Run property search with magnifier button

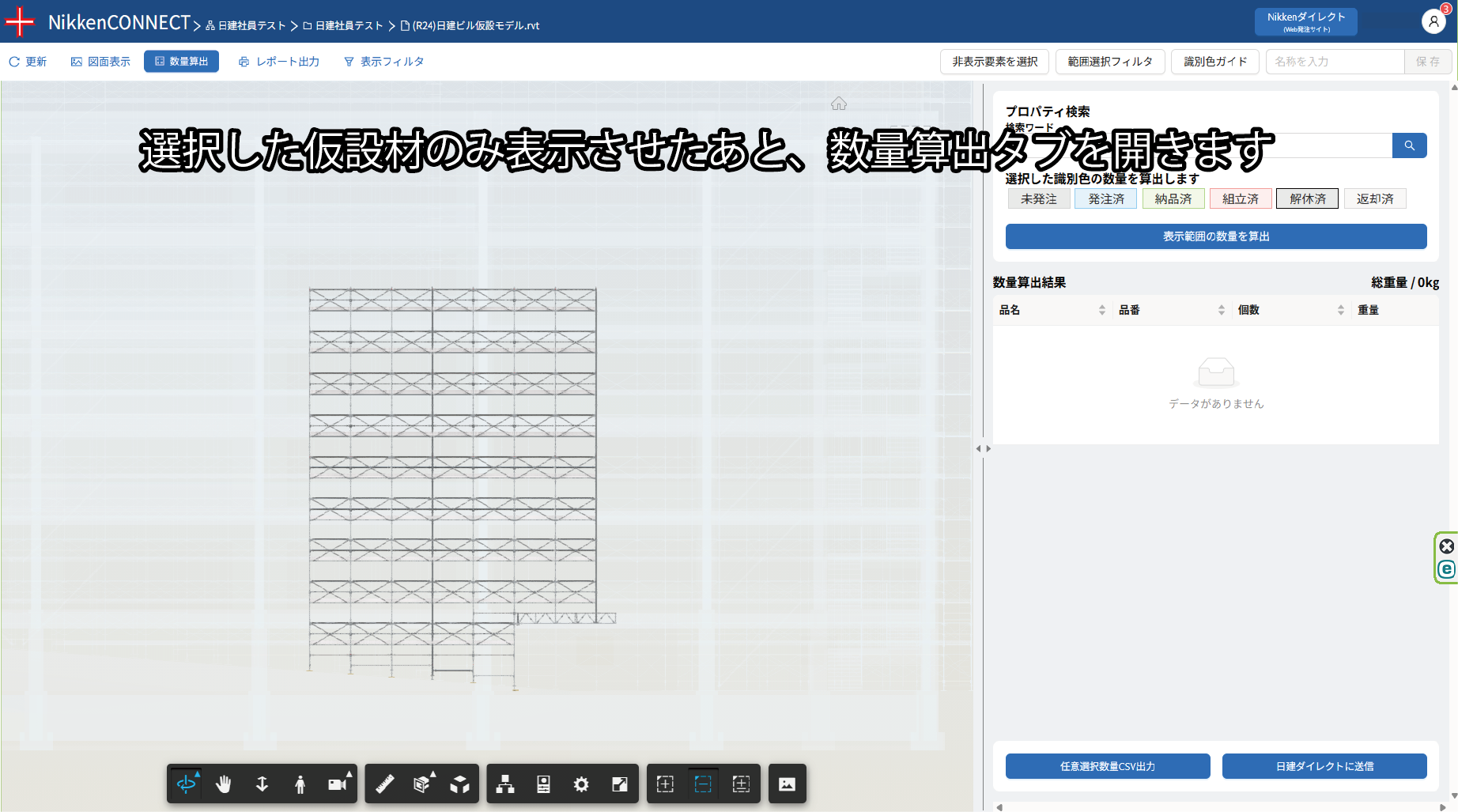1409,145
